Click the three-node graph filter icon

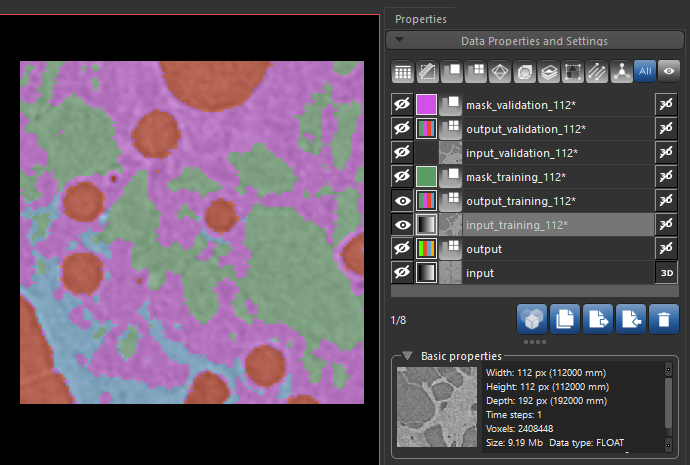click(620, 72)
